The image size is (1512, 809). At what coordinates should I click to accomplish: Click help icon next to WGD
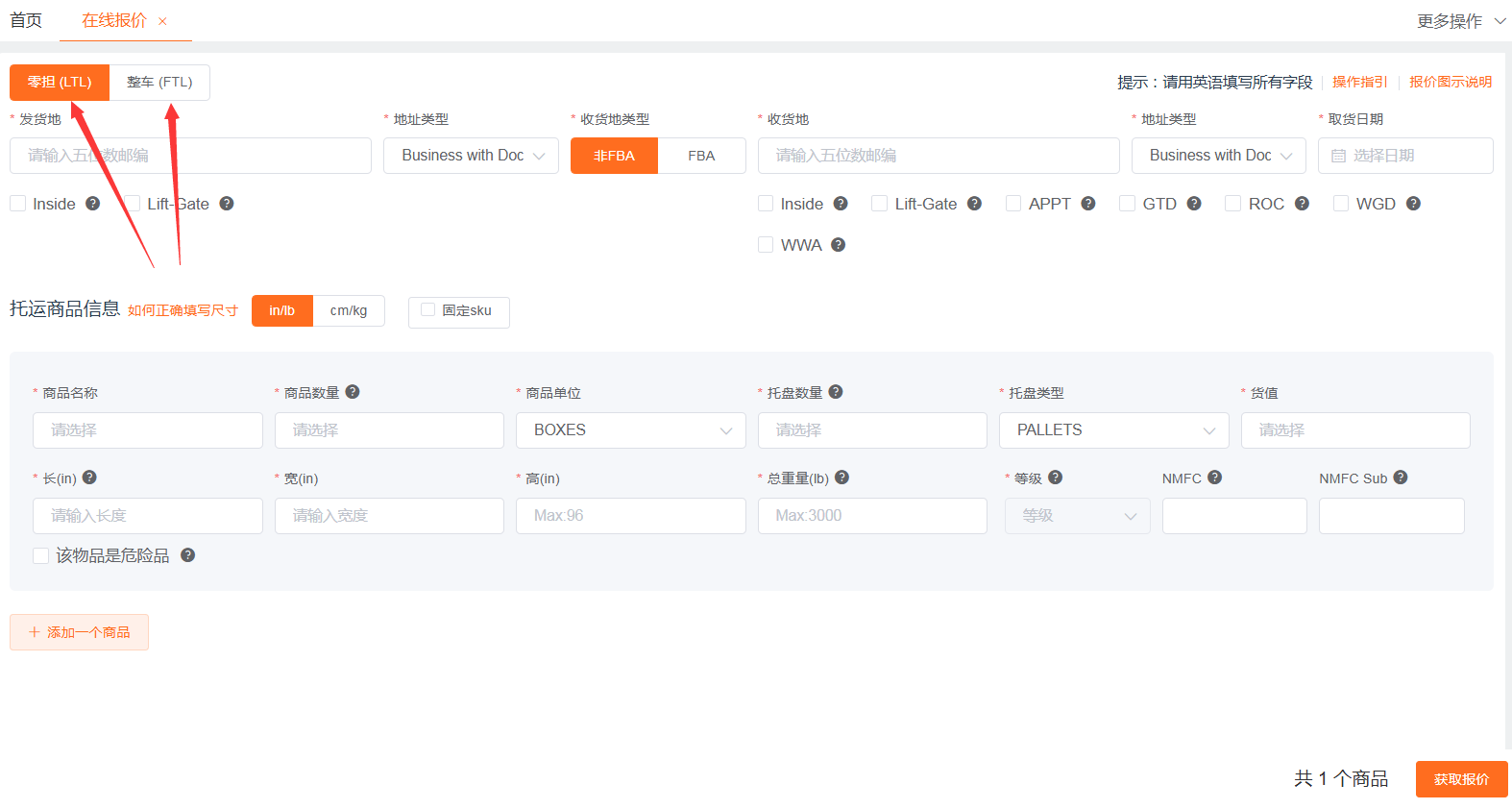(1413, 204)
